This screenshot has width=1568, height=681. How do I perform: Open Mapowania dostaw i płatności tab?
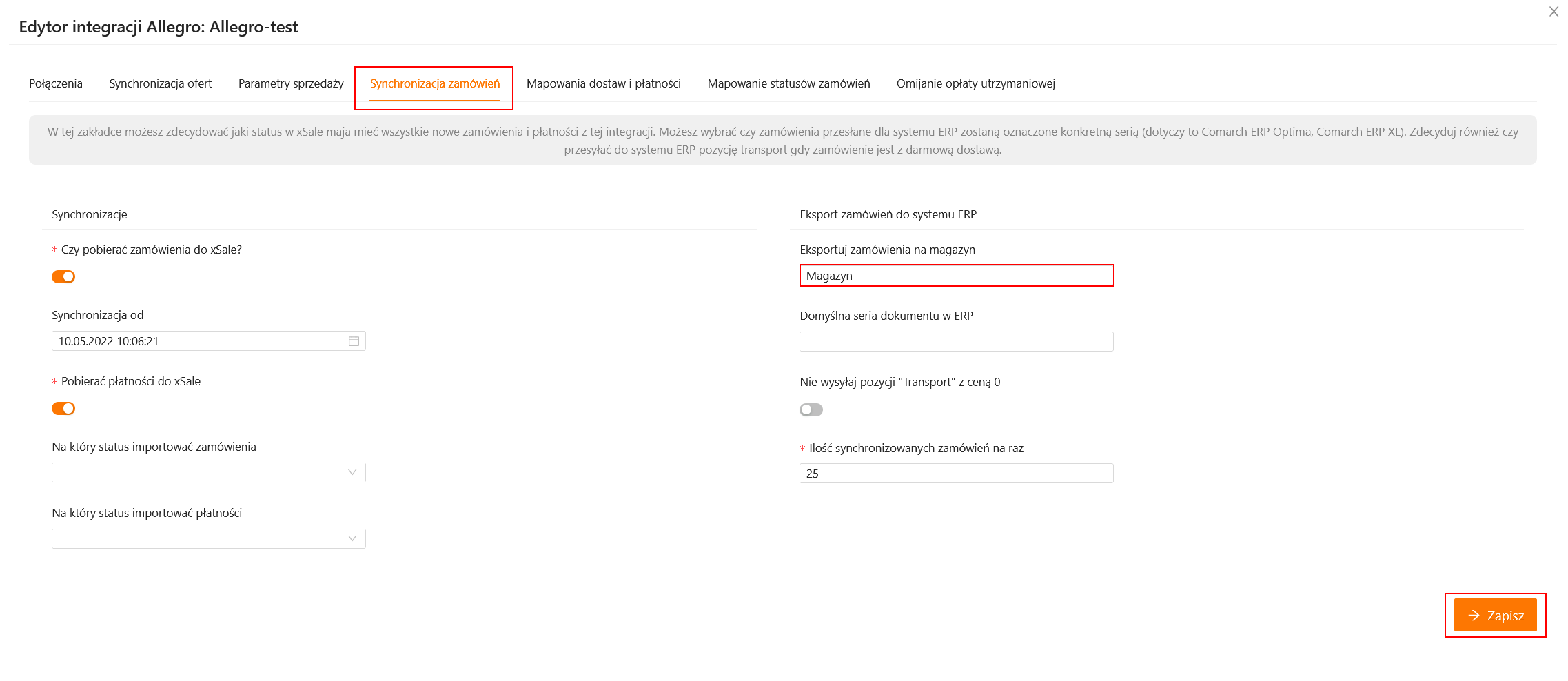(604, 84)
